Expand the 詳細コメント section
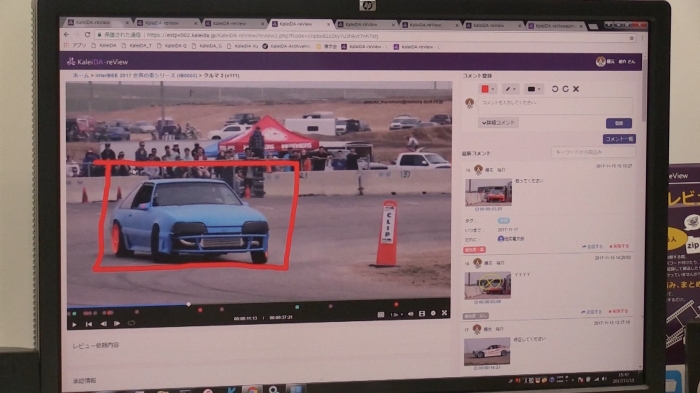This screenshot has width=700, height=393. click(x=498, y=122)
